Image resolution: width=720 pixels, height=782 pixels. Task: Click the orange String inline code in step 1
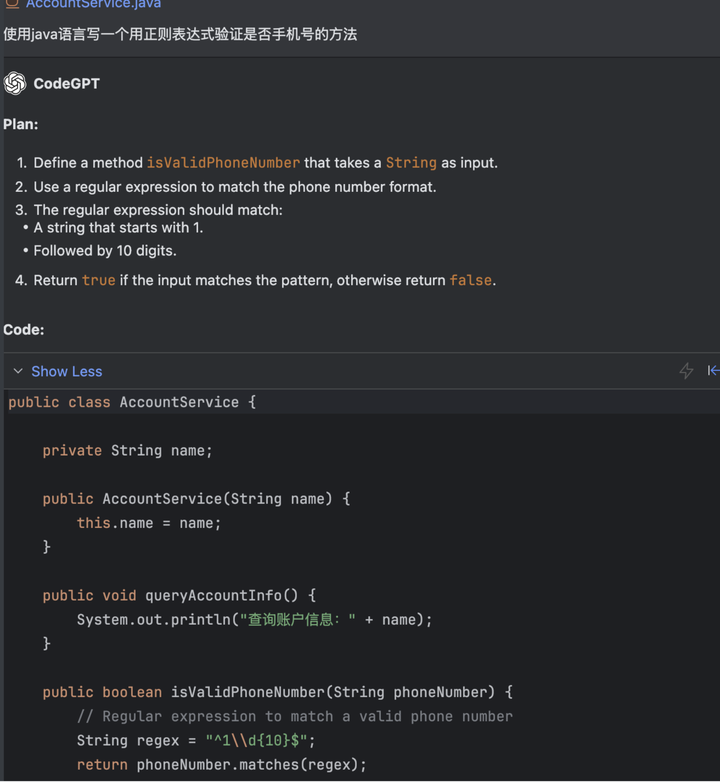click(411, 163)
